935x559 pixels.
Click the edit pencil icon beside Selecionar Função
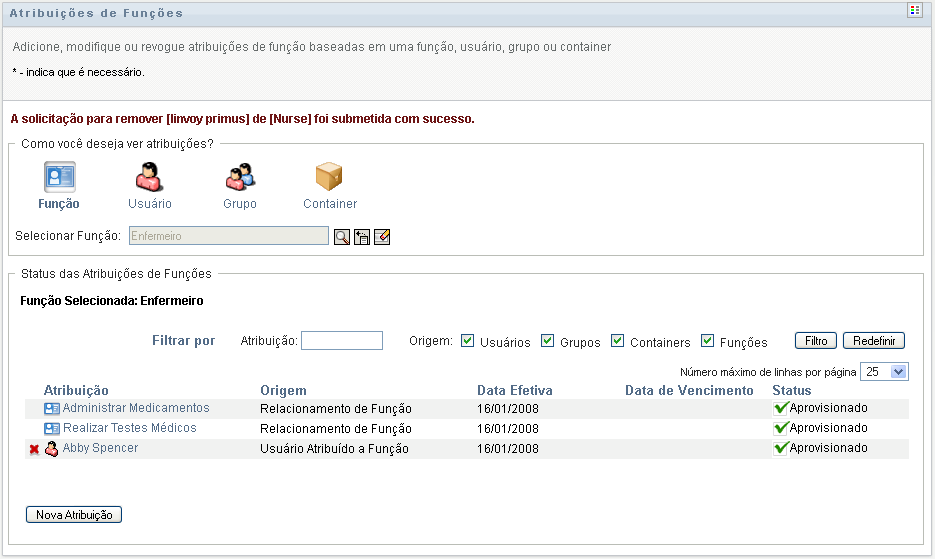[382, 237]
